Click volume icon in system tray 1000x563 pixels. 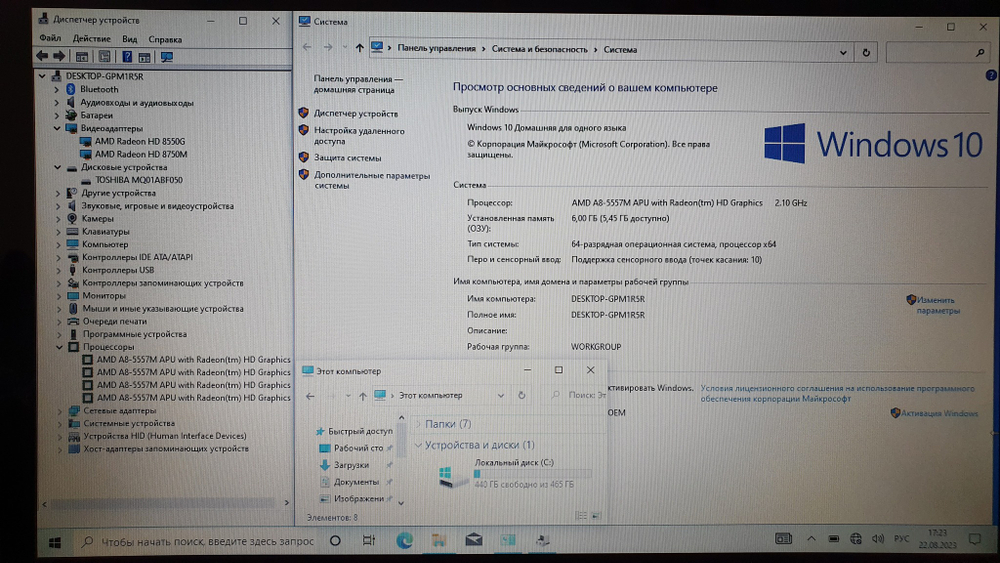point(878,539)
